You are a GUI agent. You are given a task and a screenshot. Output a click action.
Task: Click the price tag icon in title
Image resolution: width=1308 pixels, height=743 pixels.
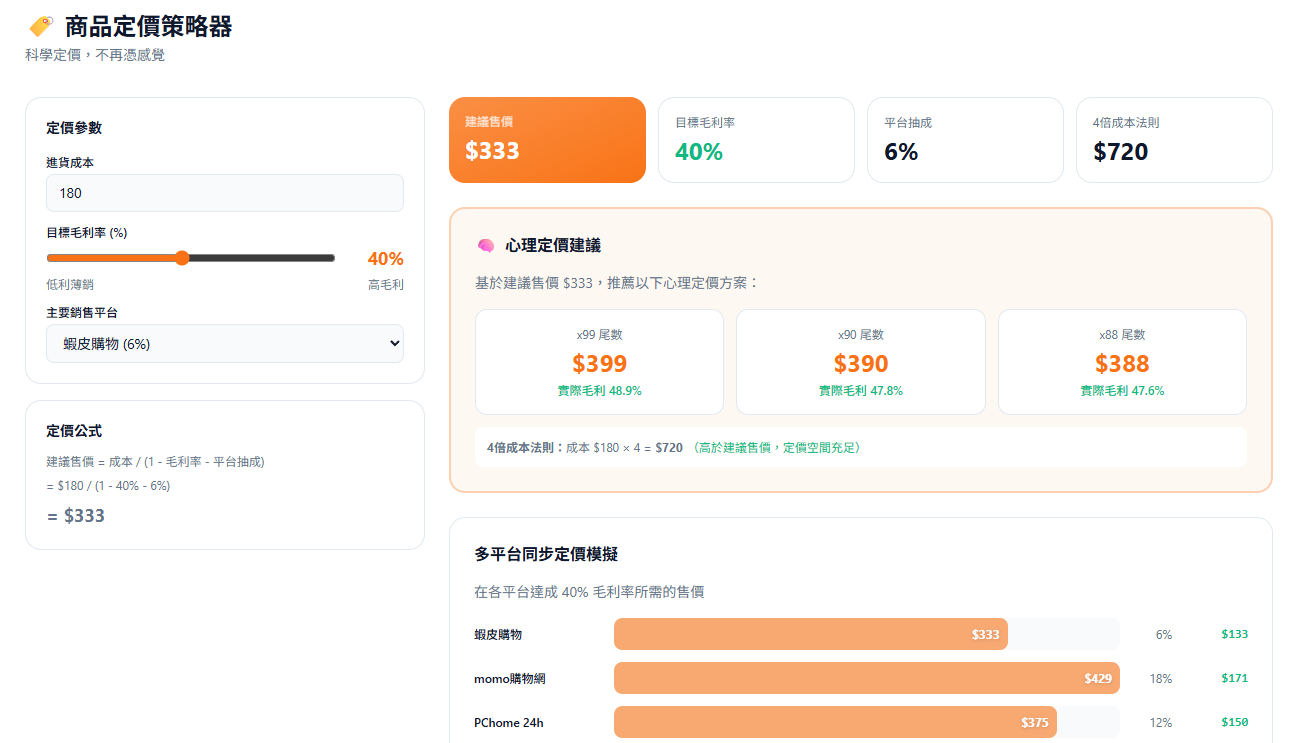tap(41, 27)
